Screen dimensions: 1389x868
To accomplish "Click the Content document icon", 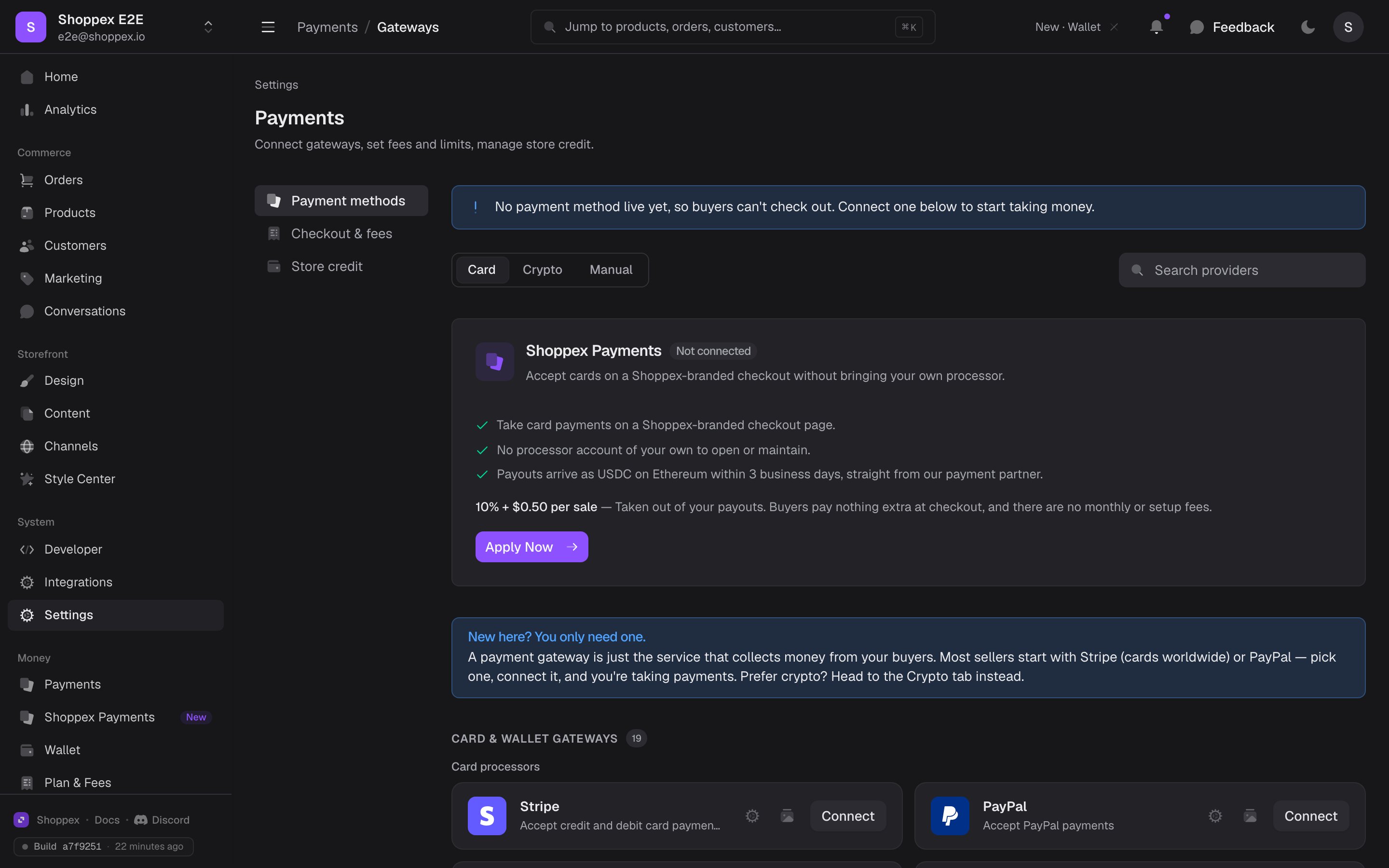I will pyautogui.click(x=27, y=413).
